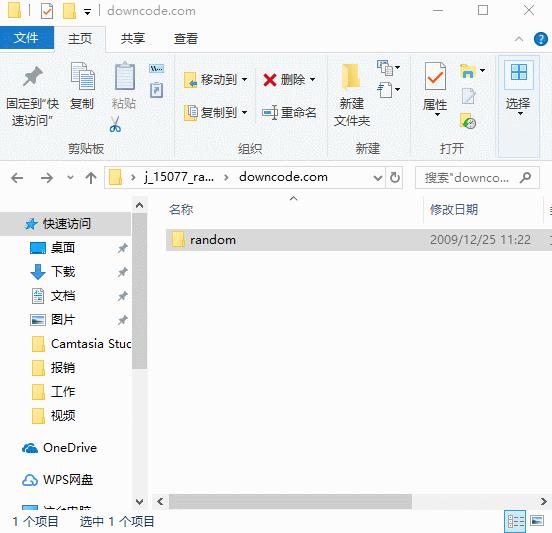Click the Copy icon in the clipboard group

(82, 76)
